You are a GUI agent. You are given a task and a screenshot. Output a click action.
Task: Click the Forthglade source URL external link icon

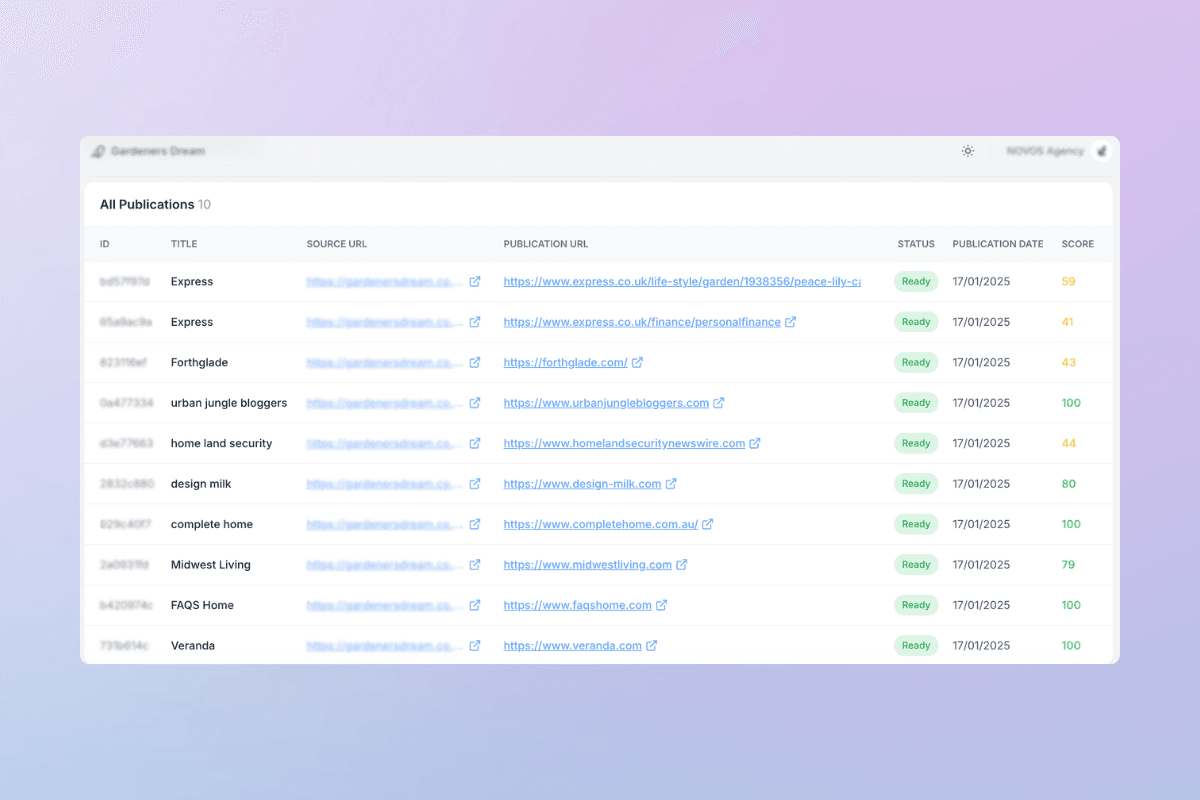coord(475,362)
